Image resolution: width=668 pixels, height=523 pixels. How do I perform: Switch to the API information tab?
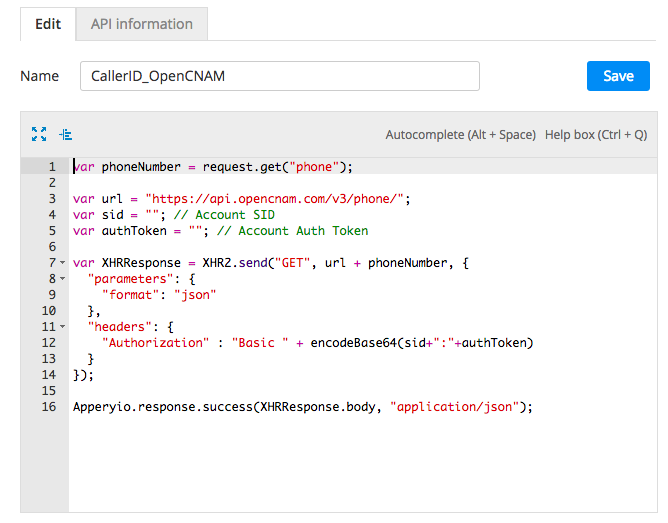pyautogui.click(x=142, y=24)
